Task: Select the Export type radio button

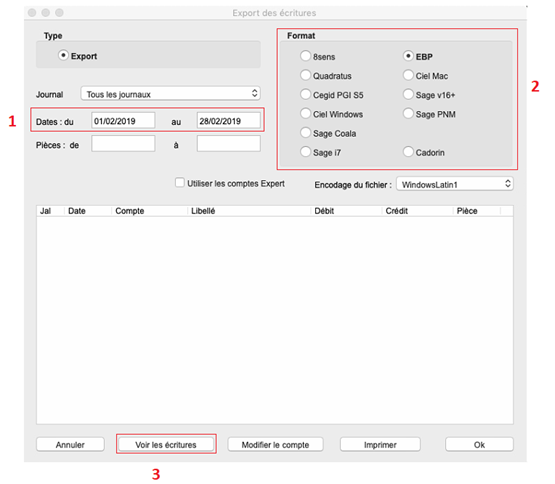Action: [x=63, y=56]
